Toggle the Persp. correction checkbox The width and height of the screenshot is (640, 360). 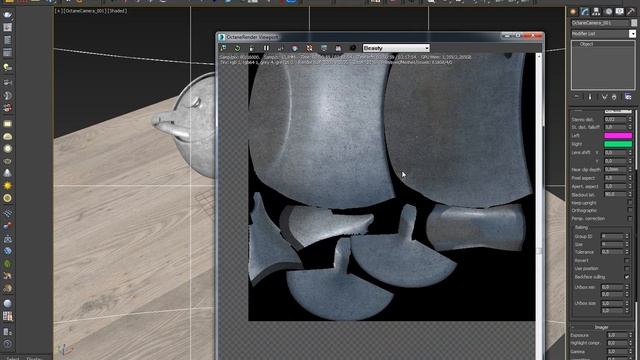(629, 219)
